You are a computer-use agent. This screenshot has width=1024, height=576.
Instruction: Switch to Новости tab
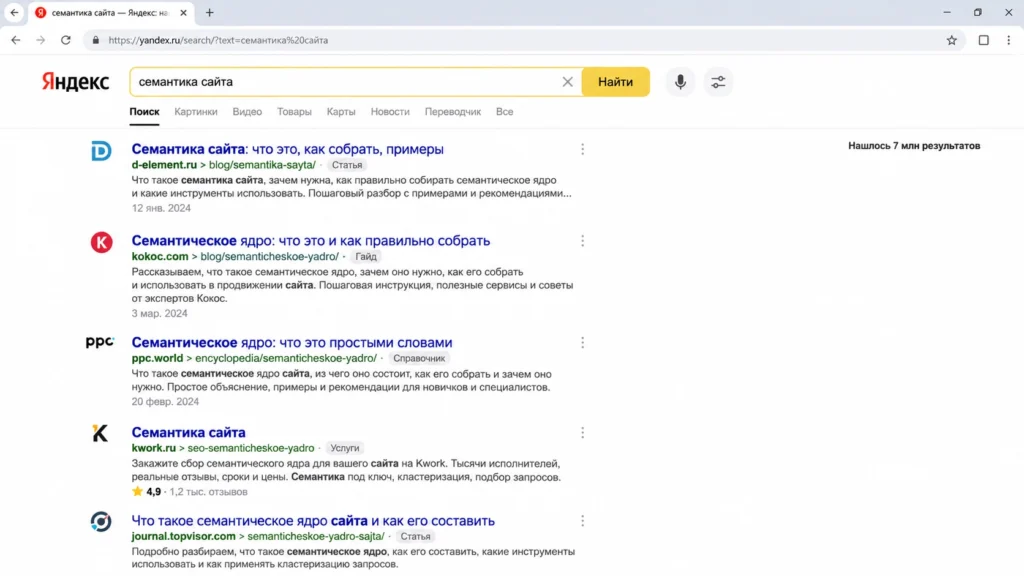pos(390,112)
